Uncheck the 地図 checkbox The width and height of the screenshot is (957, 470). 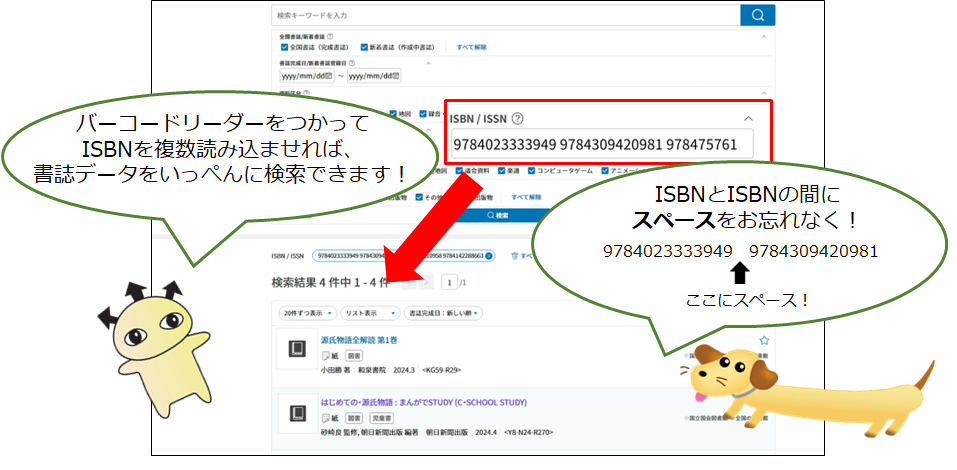[392, 114]
